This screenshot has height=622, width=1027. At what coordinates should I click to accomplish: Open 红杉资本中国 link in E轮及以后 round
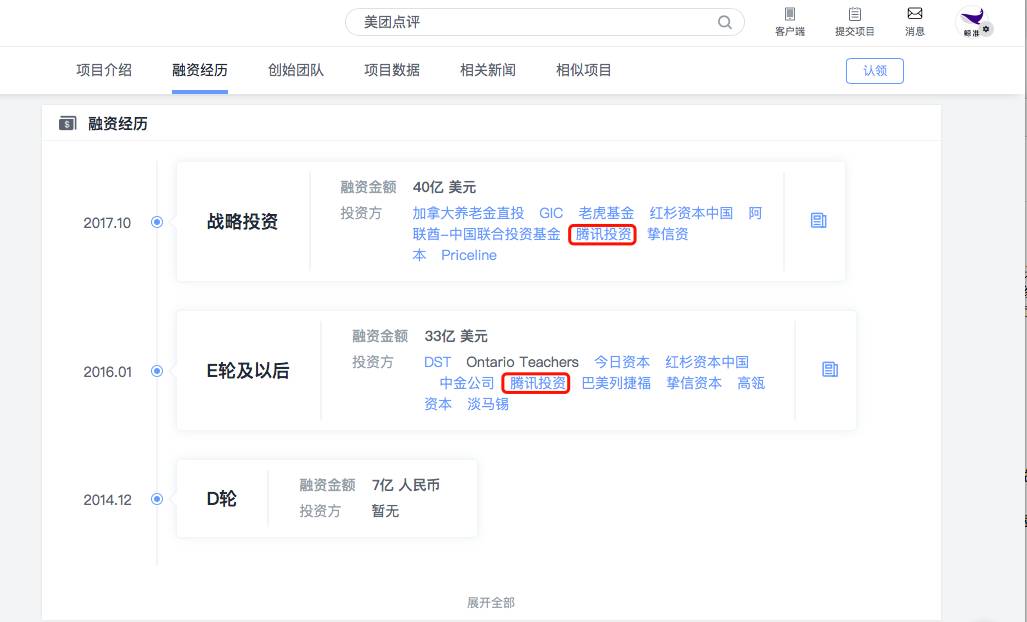(707, 362)
